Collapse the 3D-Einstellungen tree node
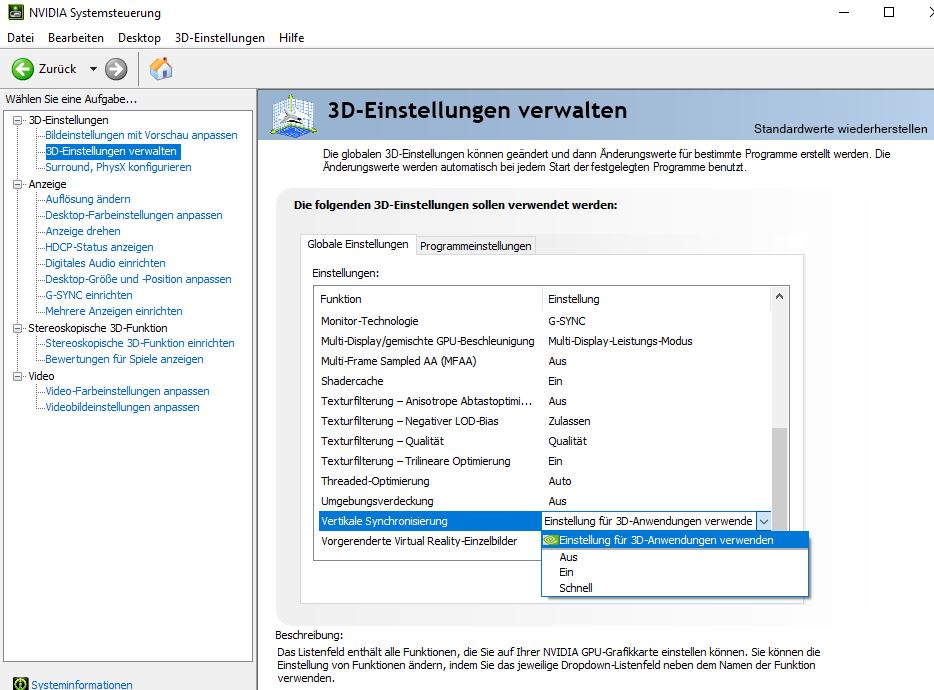934x690 pixels. pos(18,120)
